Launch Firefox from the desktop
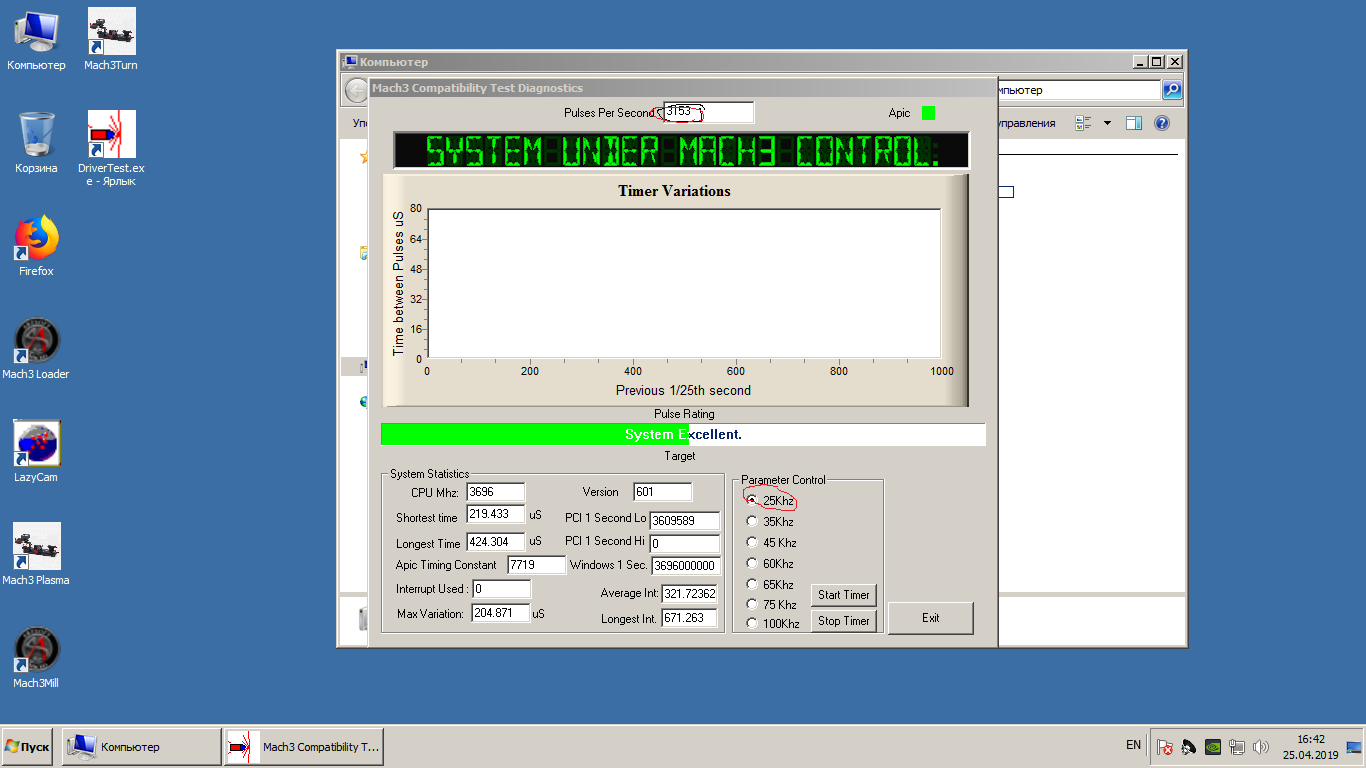Viewport: 1366px width, 768px height. click(36, 246)
